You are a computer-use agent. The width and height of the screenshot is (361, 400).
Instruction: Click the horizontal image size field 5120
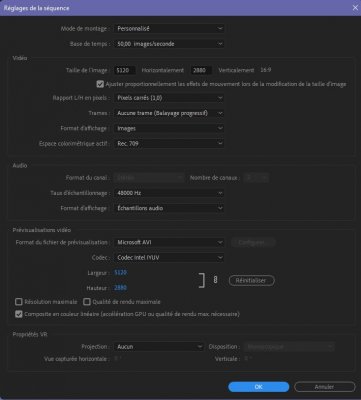pos(124,70)
